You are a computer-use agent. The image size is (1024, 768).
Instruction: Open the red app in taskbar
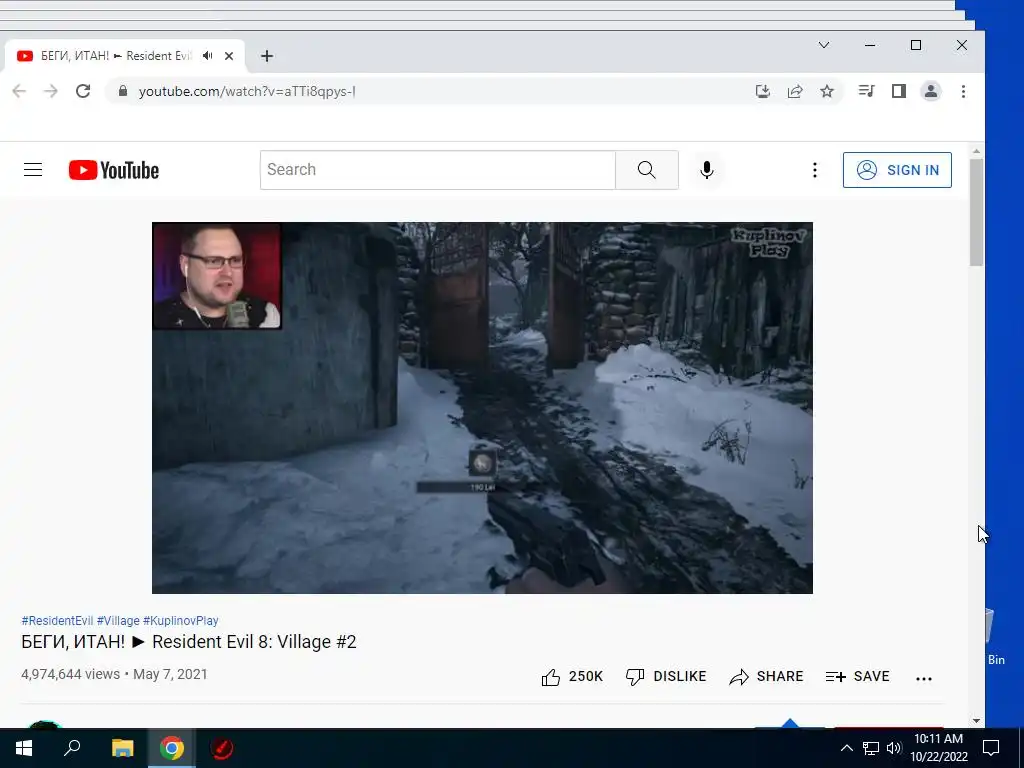coord(221,748)
